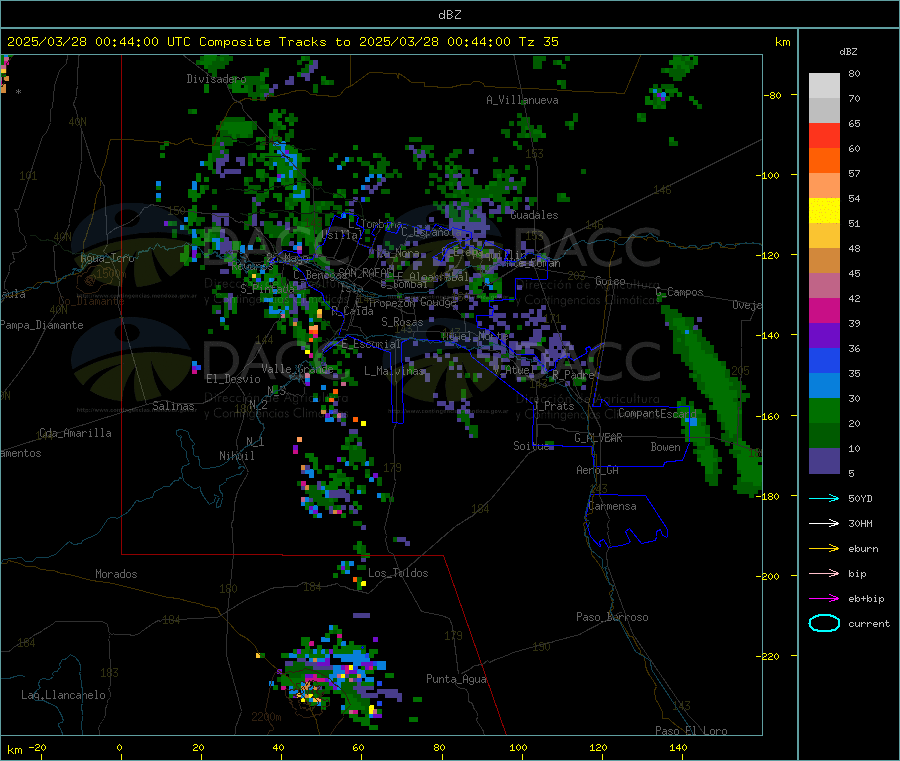Select the magenta 39 dBZ legend swatch
Viewport: 900px width, 761px height.
824,310
